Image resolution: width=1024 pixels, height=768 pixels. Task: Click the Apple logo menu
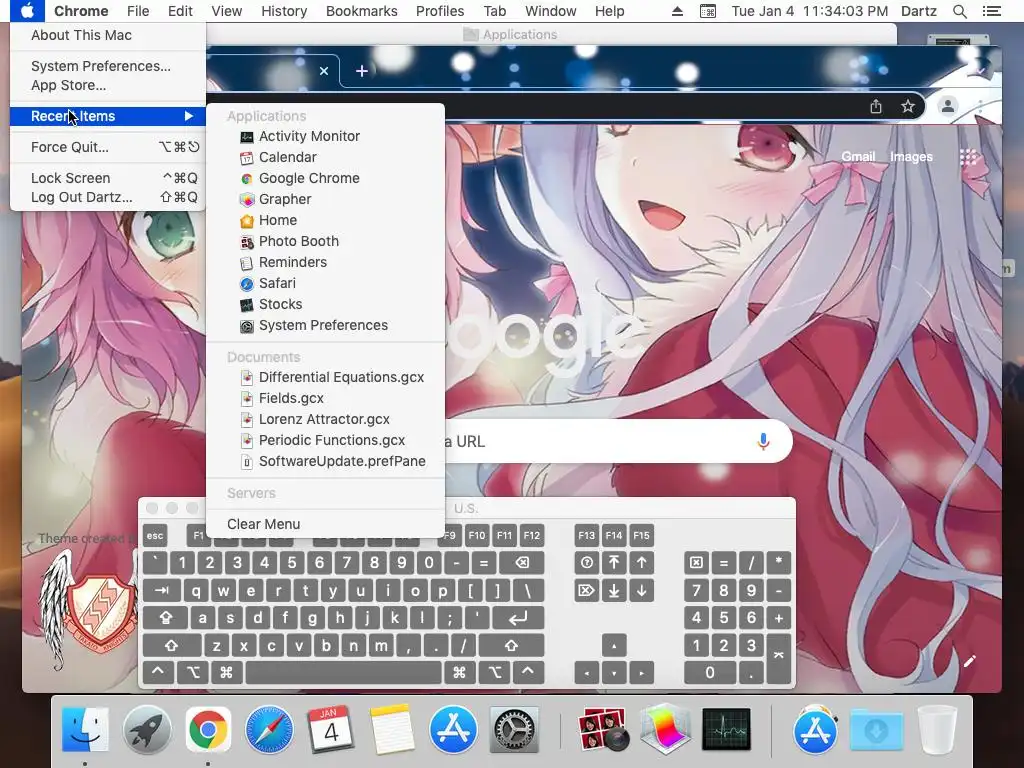[27, 11]
